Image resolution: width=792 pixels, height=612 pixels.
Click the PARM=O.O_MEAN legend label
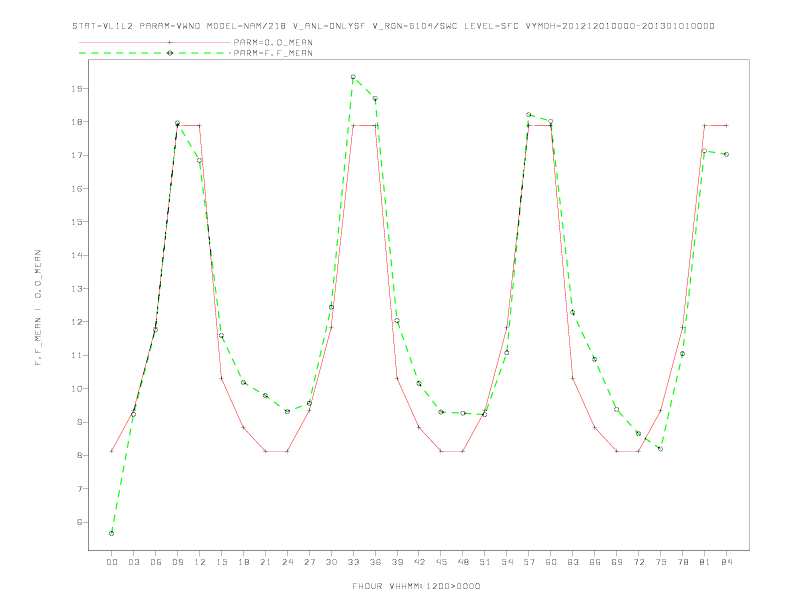tap(273, 42)
